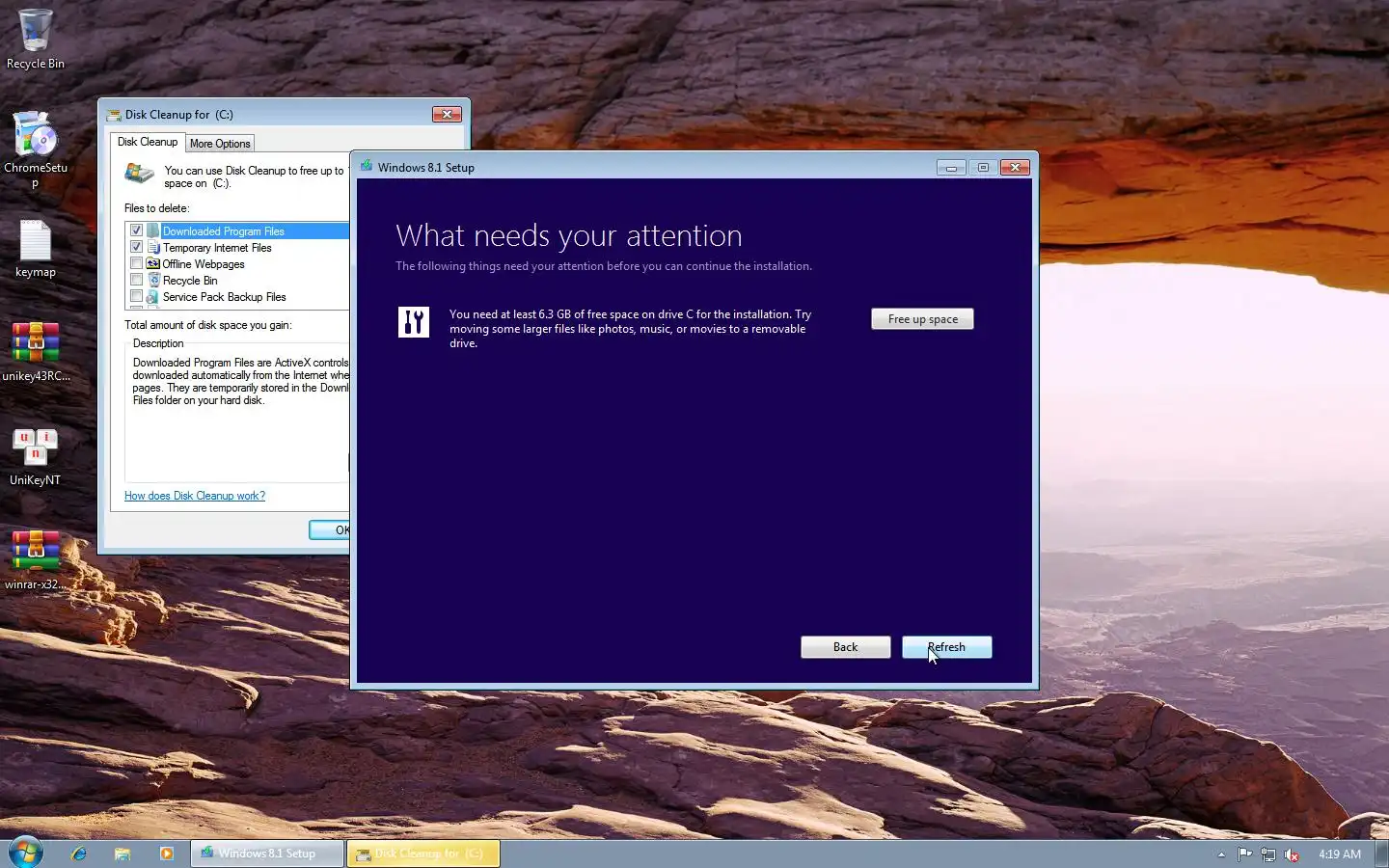Check the Offline Webpages checkbox

[136, 263]
